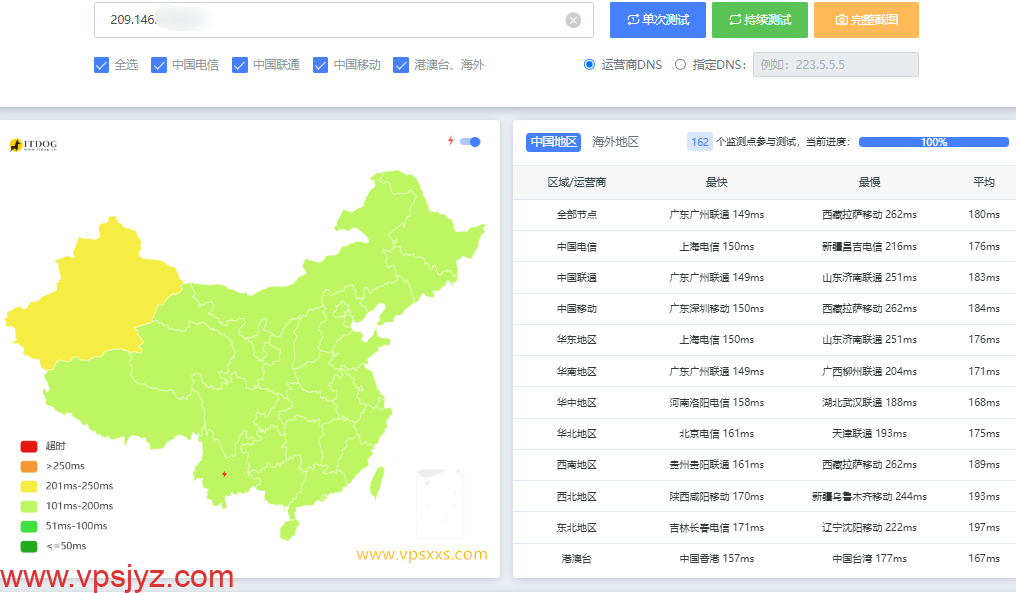Click the red lightning bolt icon on map
1016x593 pixels.
pos(451,141)
